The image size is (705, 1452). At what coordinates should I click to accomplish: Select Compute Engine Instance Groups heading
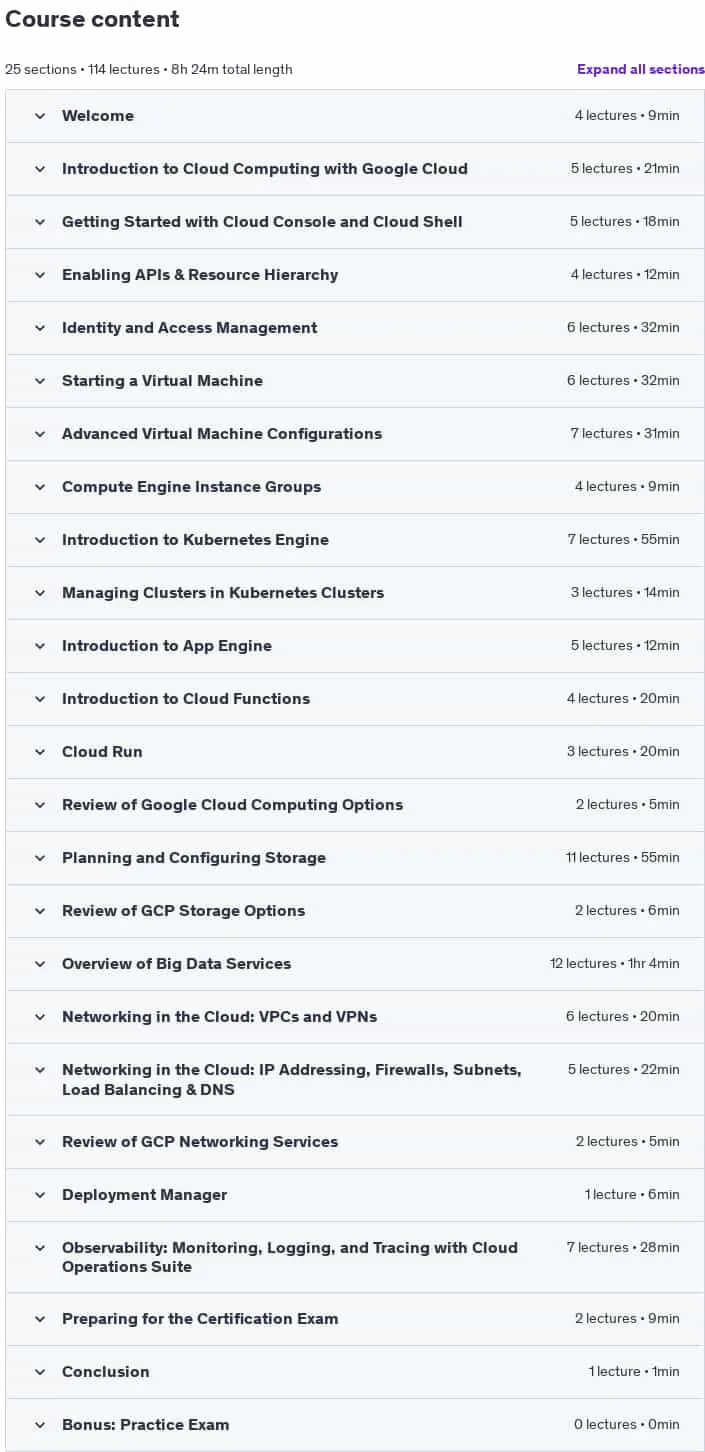point(192,487)
